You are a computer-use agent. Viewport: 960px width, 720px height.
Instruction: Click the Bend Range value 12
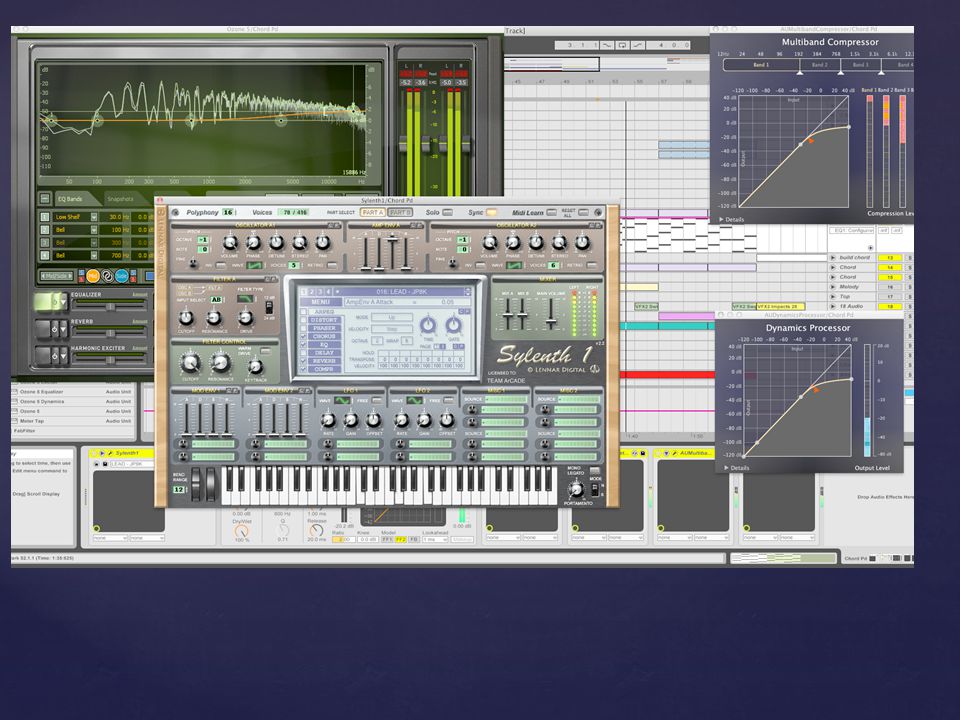coord(179,490)
